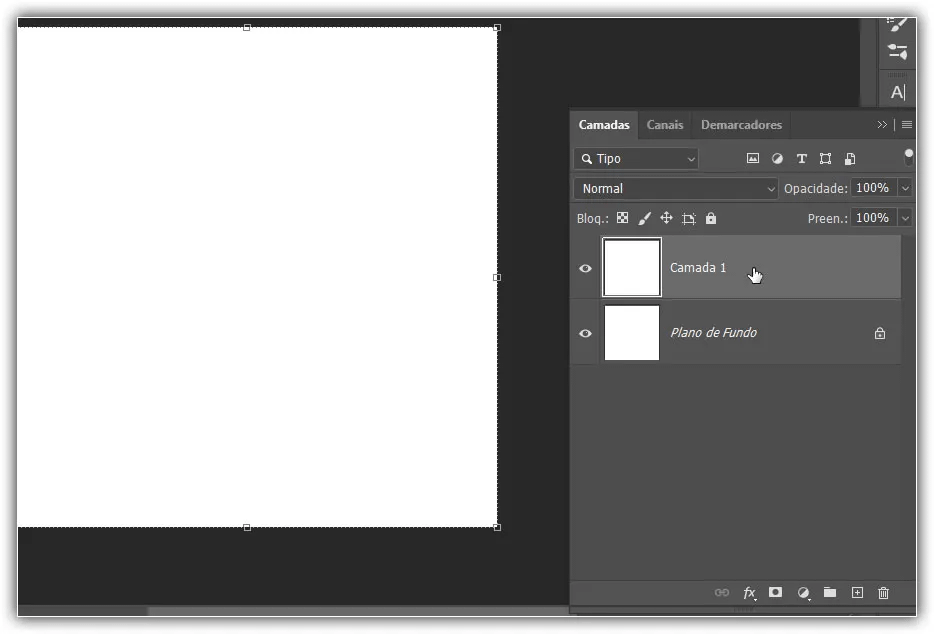This screenshot has width=934, height=634.
Task: Lock all padlock icon in Bloq. row
Action: click(x=711, y=218)
